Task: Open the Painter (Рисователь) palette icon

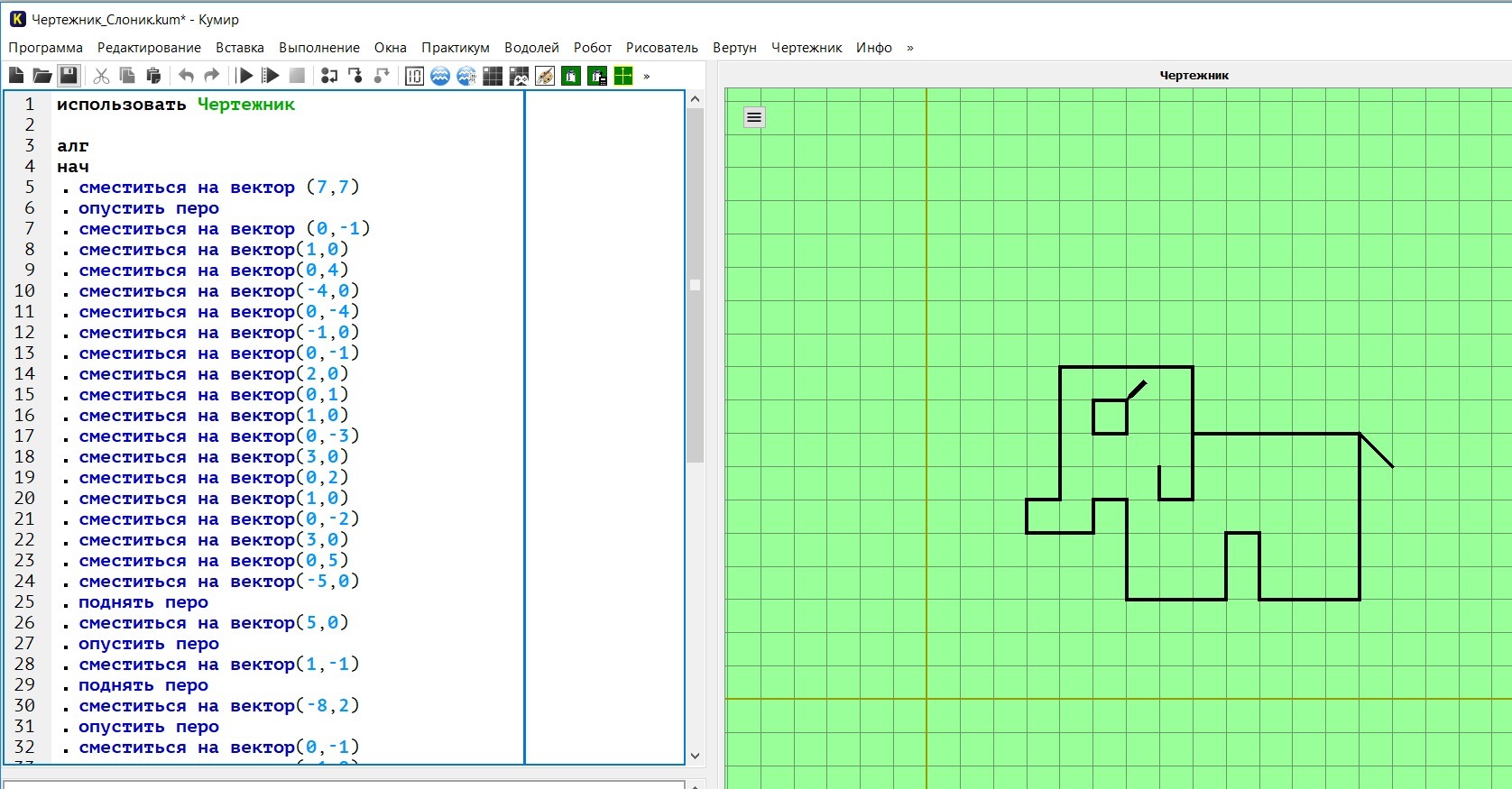Action: tap(545, 76)
